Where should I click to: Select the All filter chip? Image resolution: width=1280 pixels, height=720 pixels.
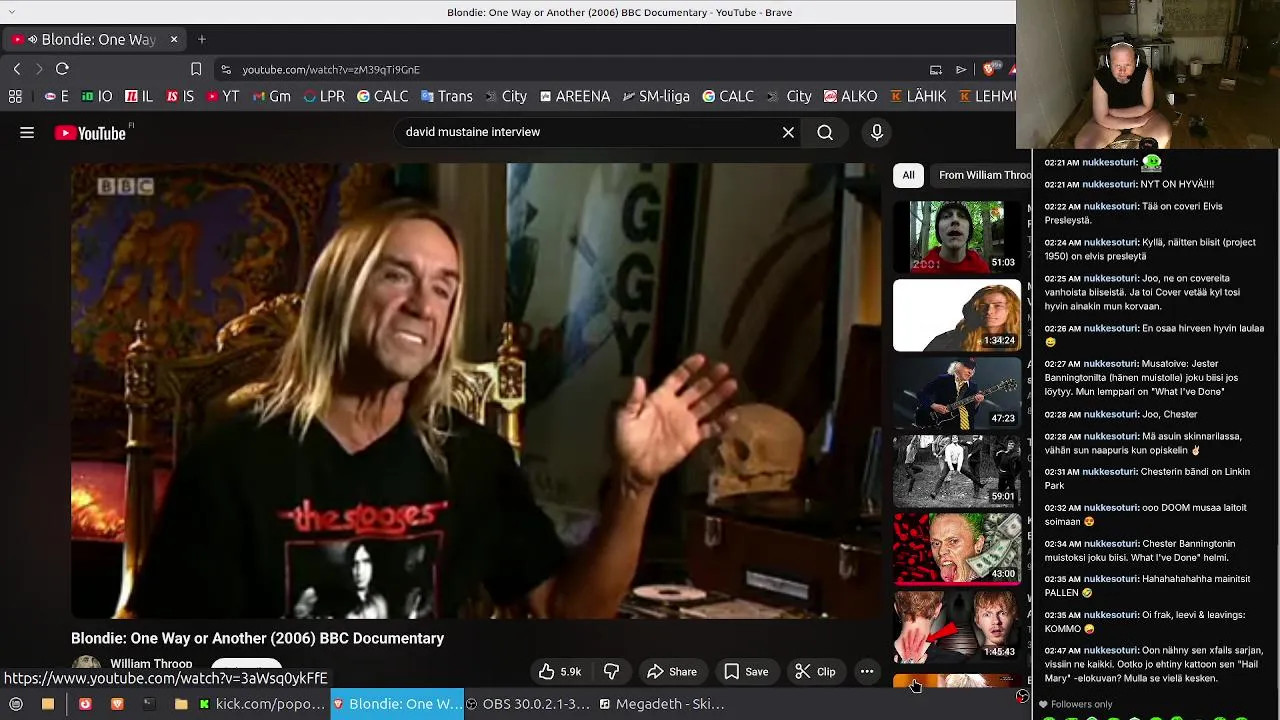click(x=908, y=175)
